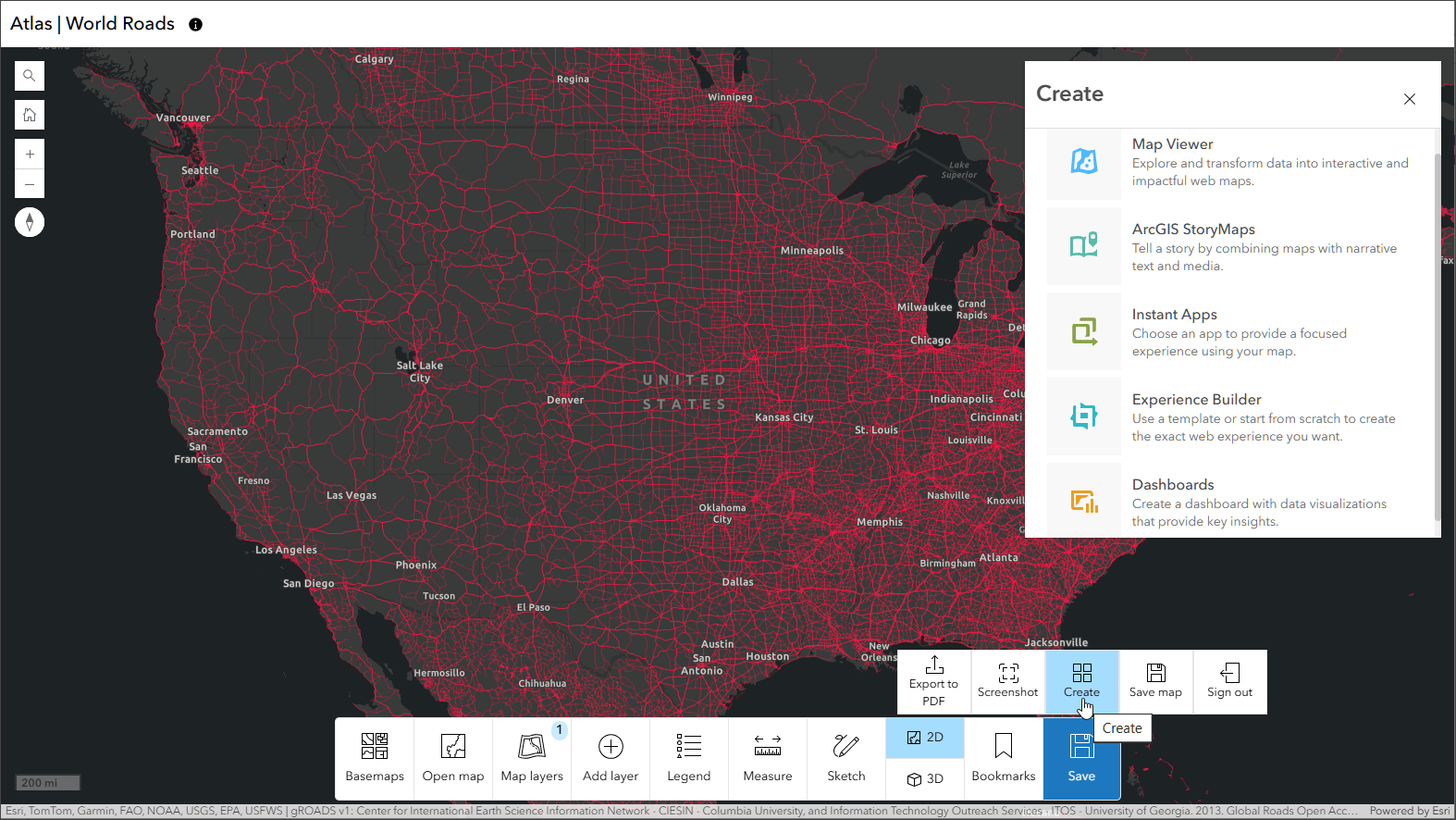Open the Bookmarks panel
The height and width of the screenshot is (820, 1456).
(1004, 759)
